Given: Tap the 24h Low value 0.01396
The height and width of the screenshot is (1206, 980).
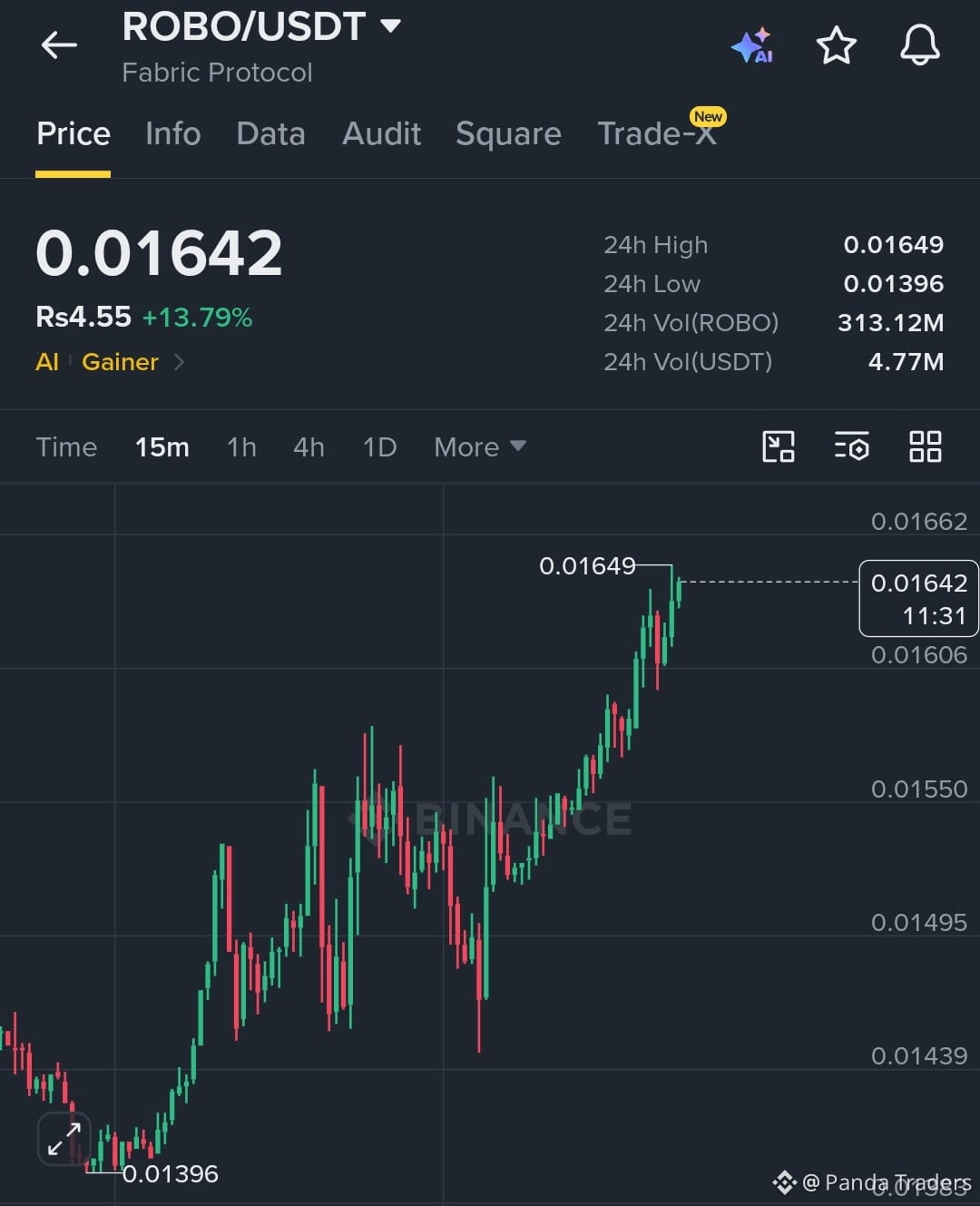Looking at the screenshot, I should pos(894,283).
